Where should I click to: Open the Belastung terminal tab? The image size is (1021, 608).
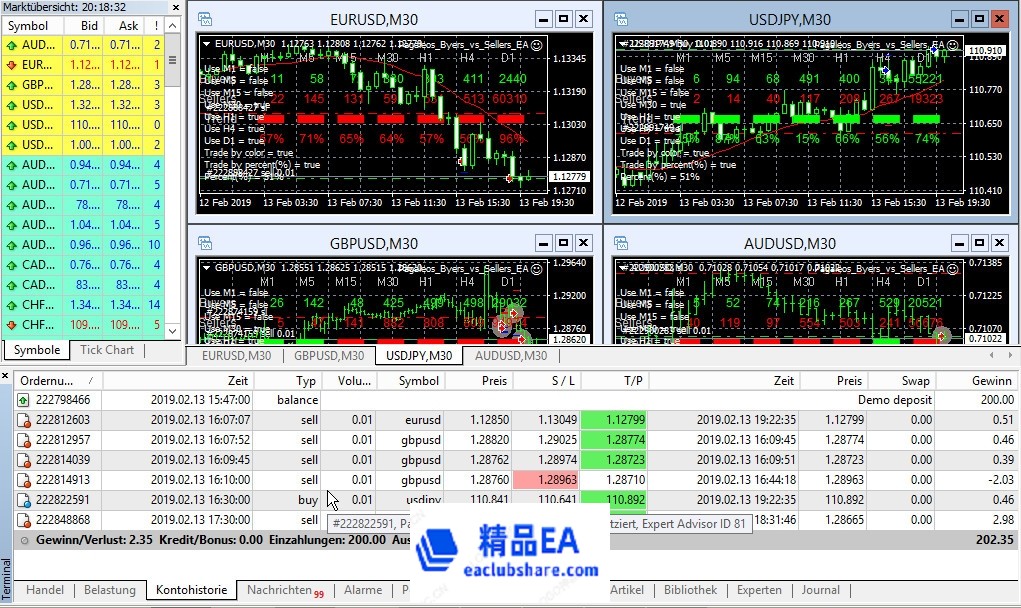point(110,590)
